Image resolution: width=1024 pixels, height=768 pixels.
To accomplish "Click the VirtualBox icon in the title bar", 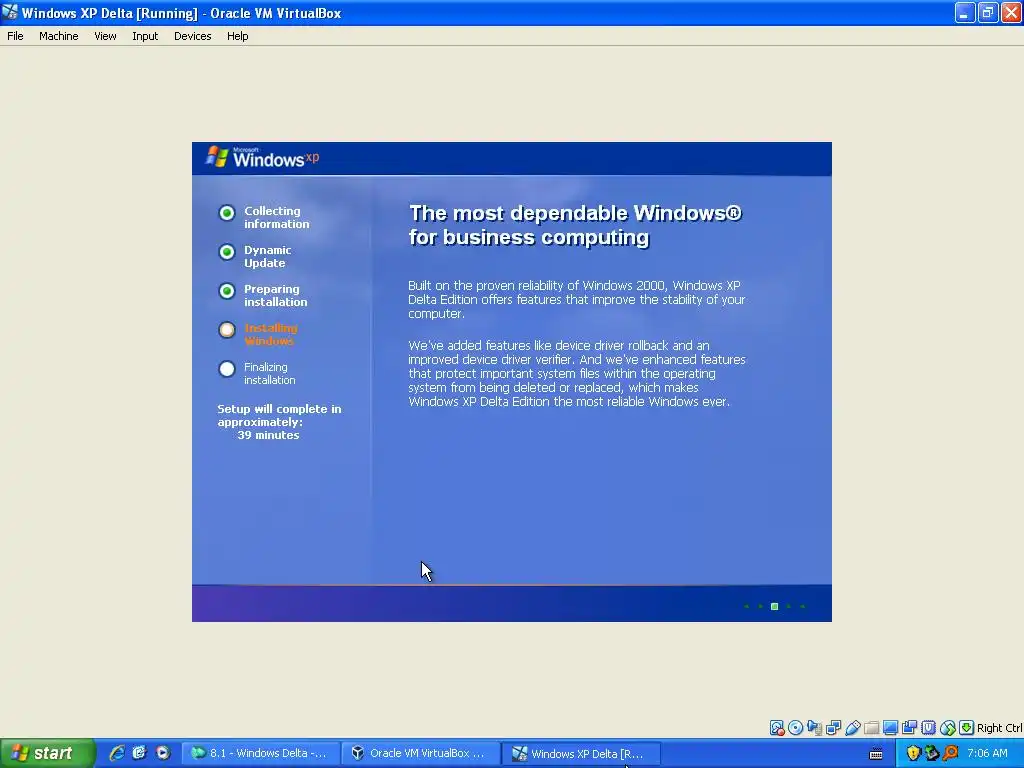I will tap(10, 12).
